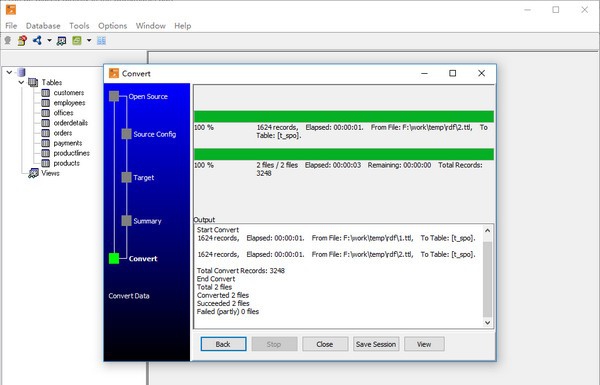Minimize the Convert dialog window

click(424, 73)
